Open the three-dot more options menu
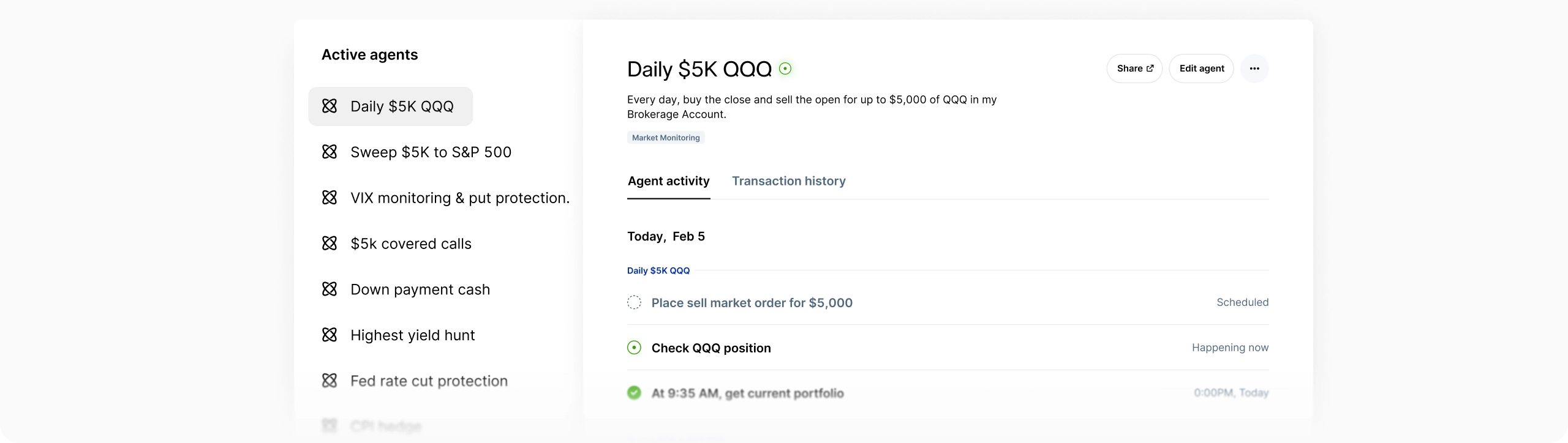Viewport: 1568px width, 443px height. 1254,69
